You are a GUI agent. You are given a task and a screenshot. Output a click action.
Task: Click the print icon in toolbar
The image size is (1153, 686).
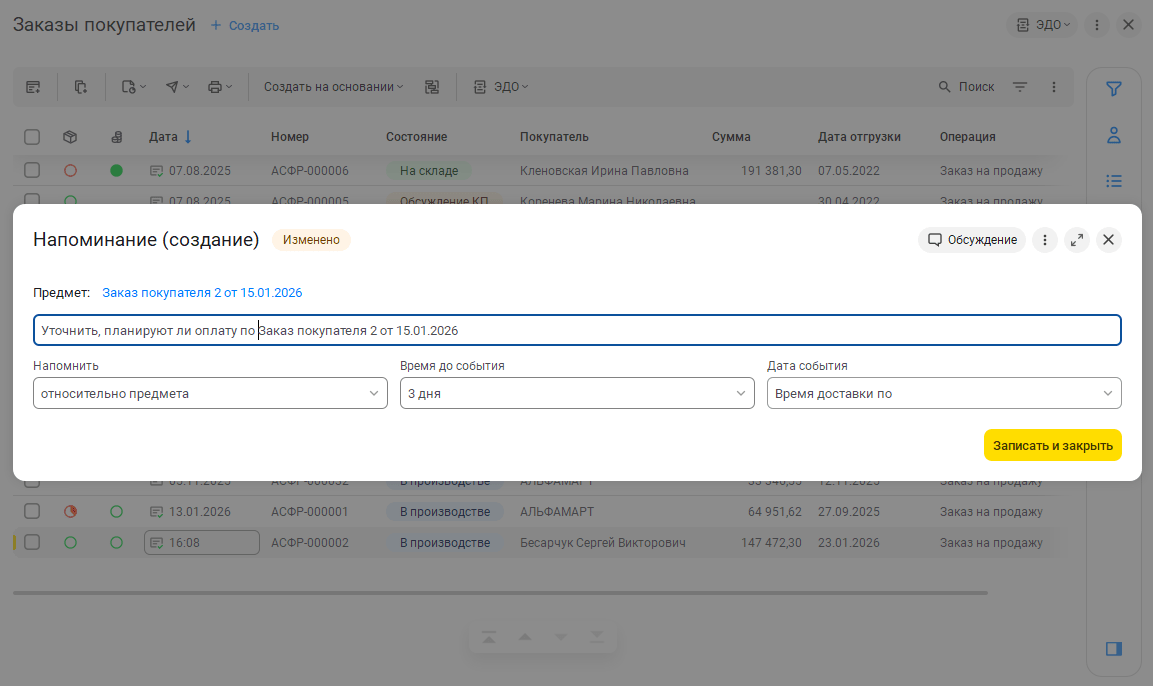point(219,87)
